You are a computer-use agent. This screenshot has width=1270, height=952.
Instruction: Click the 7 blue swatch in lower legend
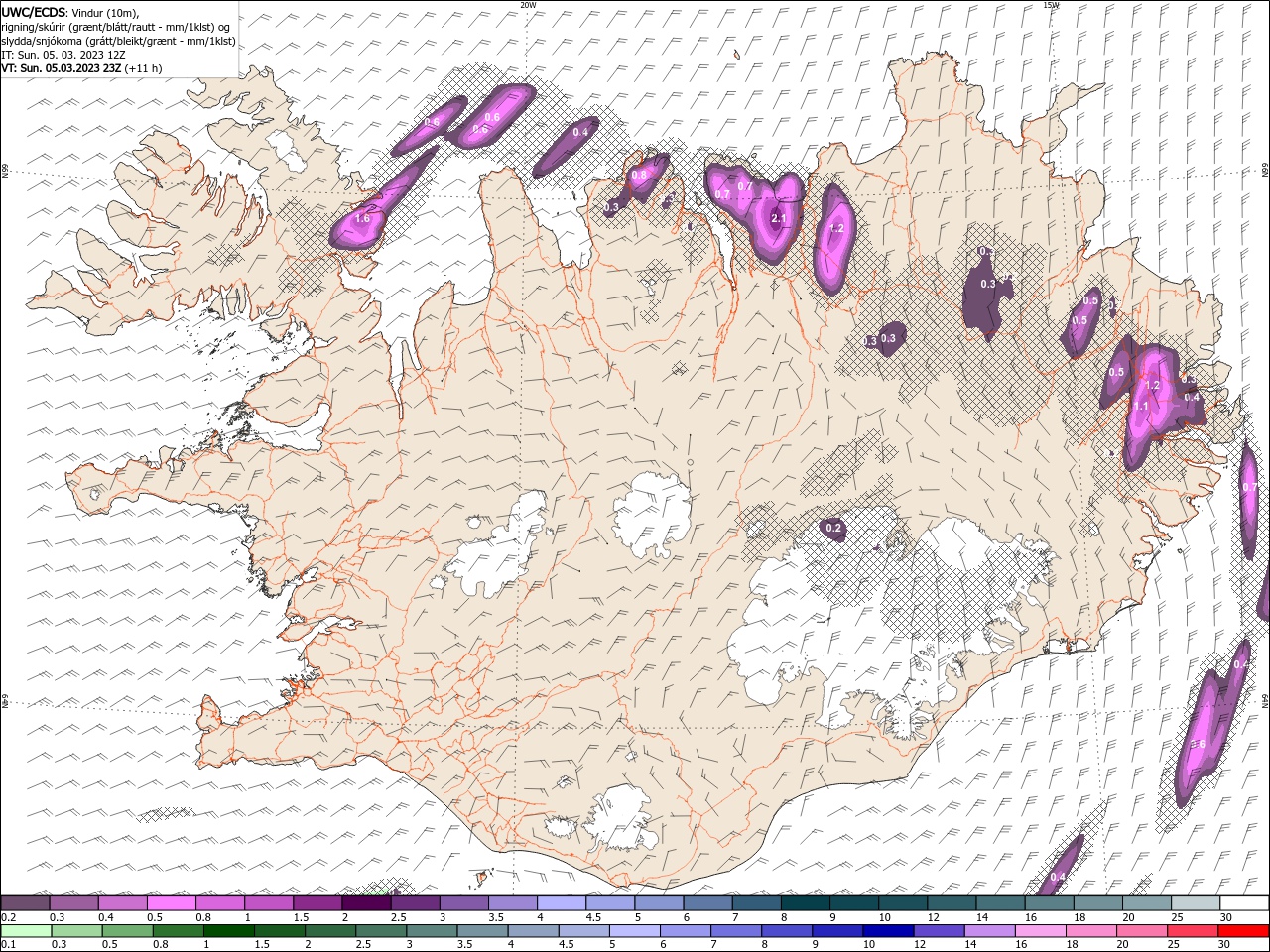pos(734,931)
